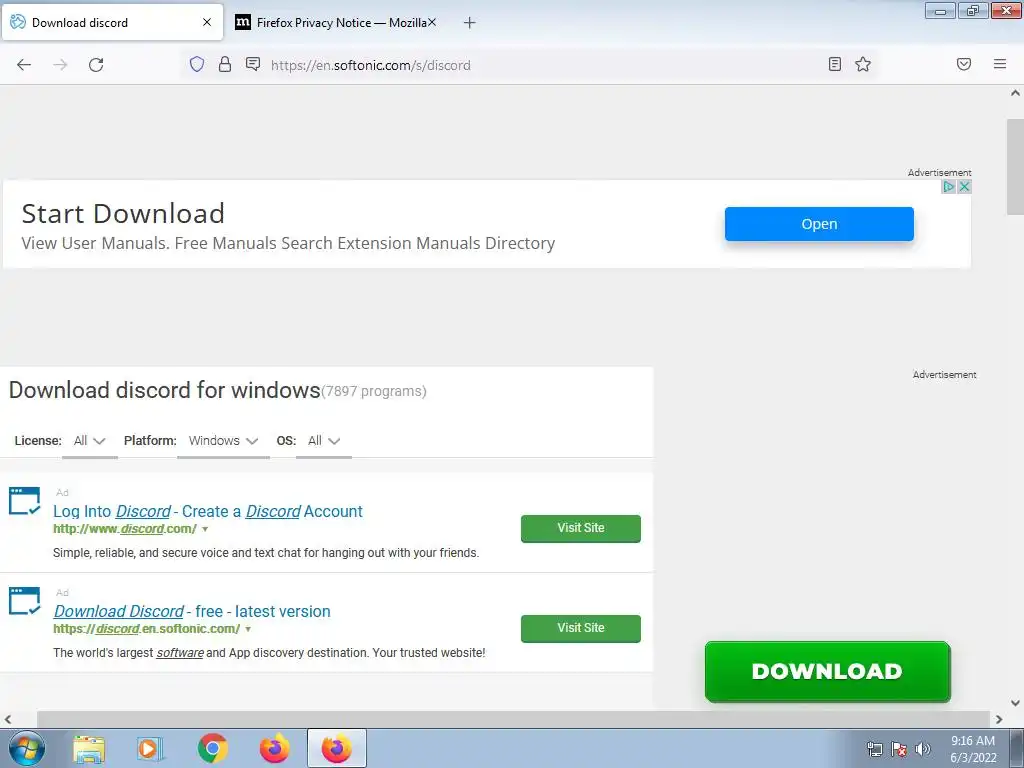Click Visit Site for Log Into Discord
Viewport: 1024px width, 768px height.
click(x=581, y=528)
